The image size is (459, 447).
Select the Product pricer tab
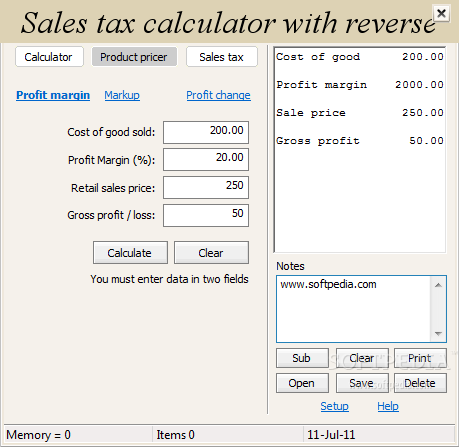coord(134,57)
